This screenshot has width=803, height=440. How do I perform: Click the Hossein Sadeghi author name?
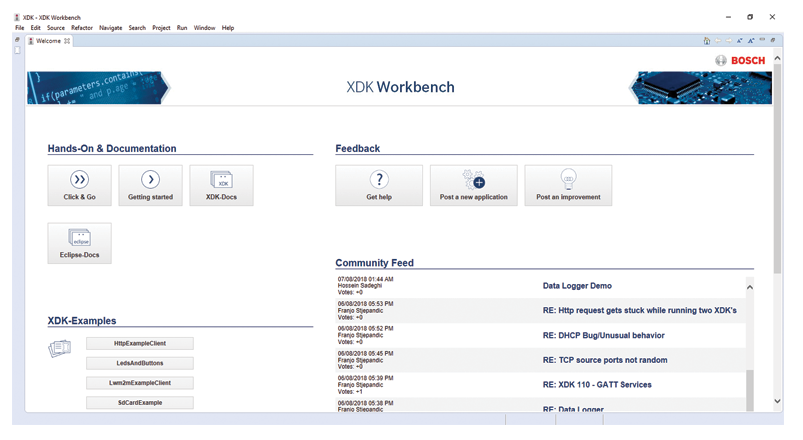coord(360,286)
